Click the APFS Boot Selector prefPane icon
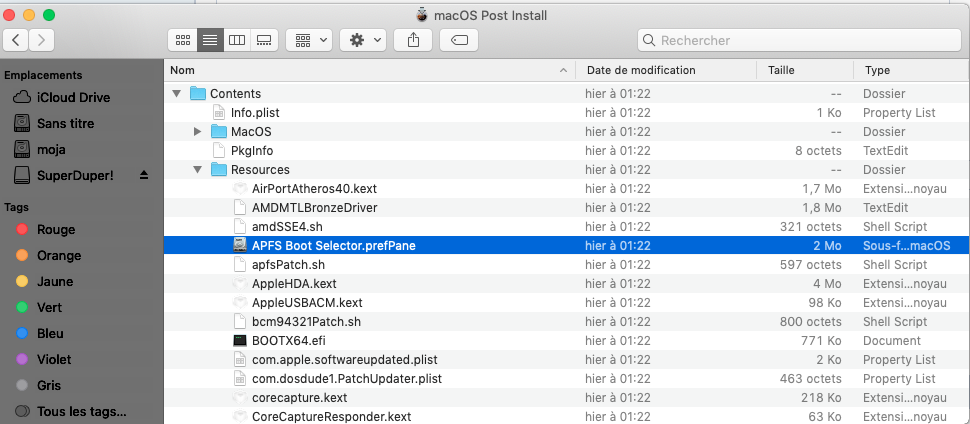 (x=240, y=246)
